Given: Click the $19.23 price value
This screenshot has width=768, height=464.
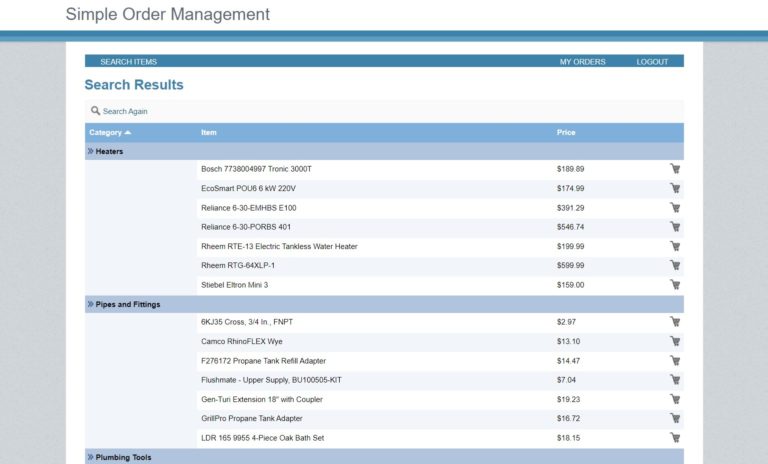Looking at the screenshot, I should click(568, 399).
